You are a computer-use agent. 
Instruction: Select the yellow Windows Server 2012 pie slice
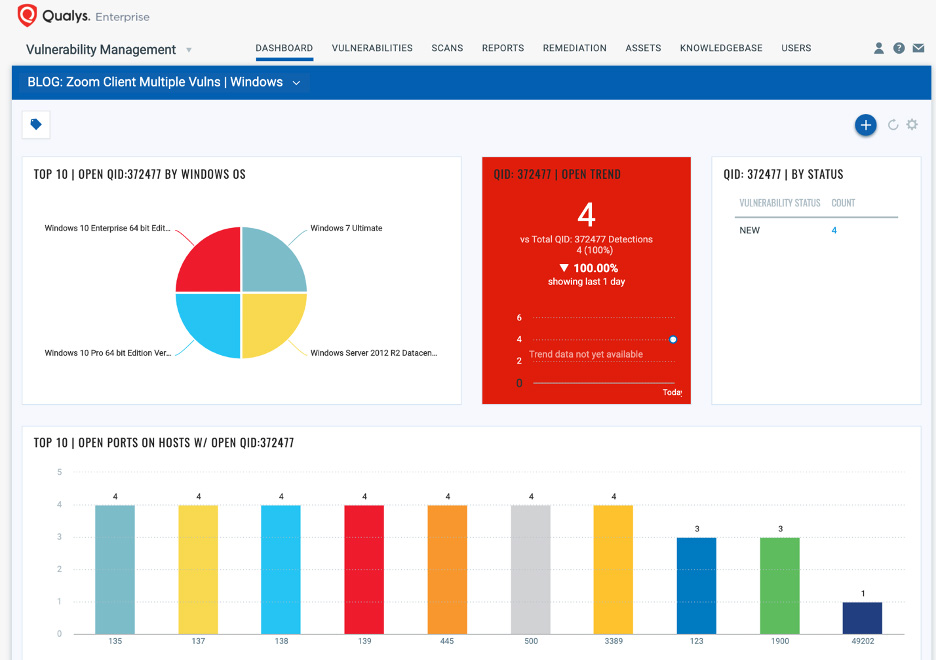(x=271, y=322)
